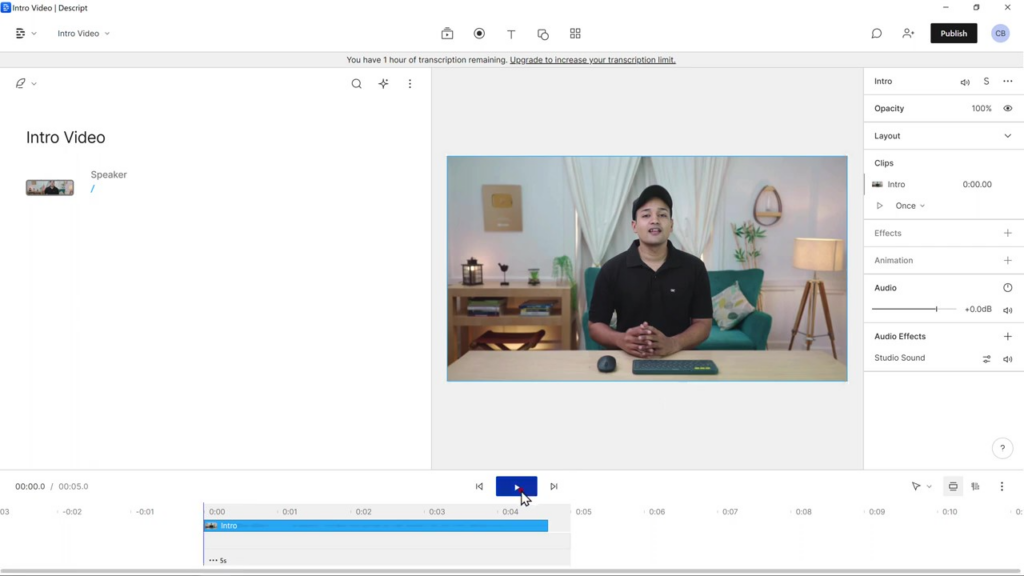
Task: Select the timeline arrow selection tool
Action: coord(916,487)
